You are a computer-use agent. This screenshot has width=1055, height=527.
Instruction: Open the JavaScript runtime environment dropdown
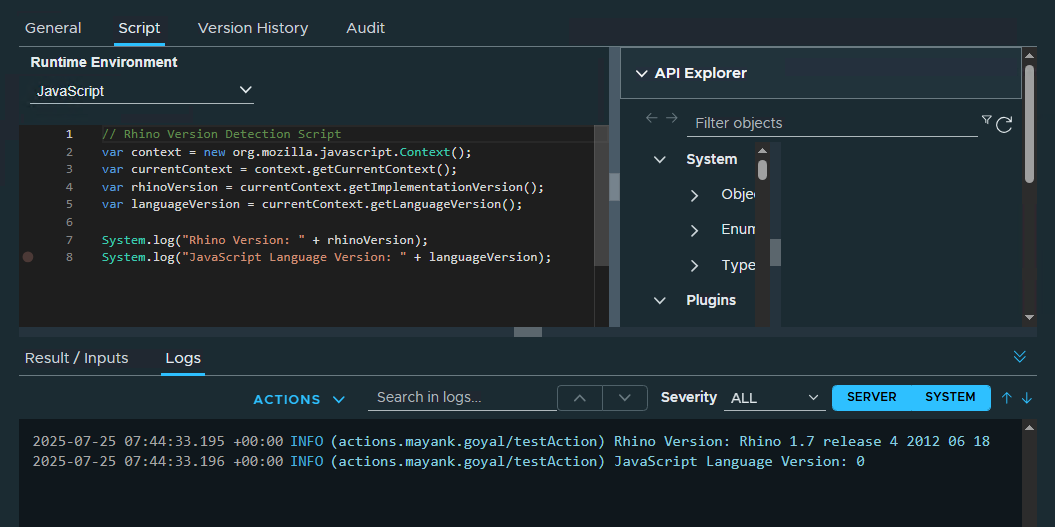click(x=142, y=91)
